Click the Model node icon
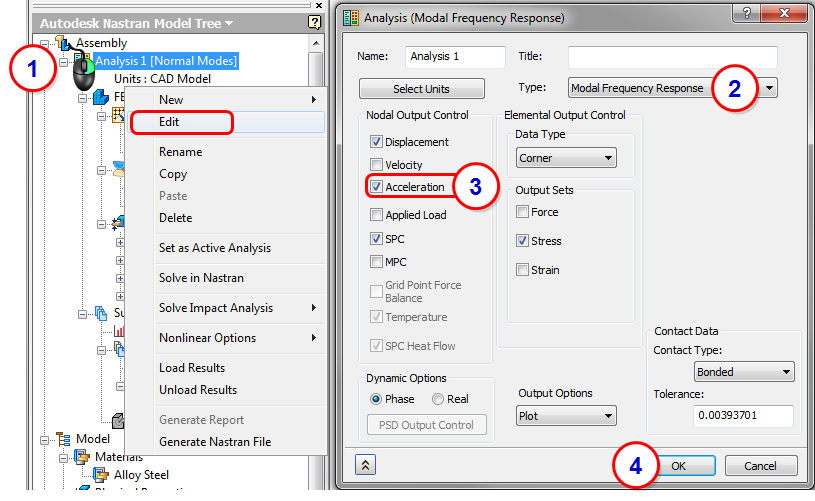This screenshot has height=501, width=815. 63,439
